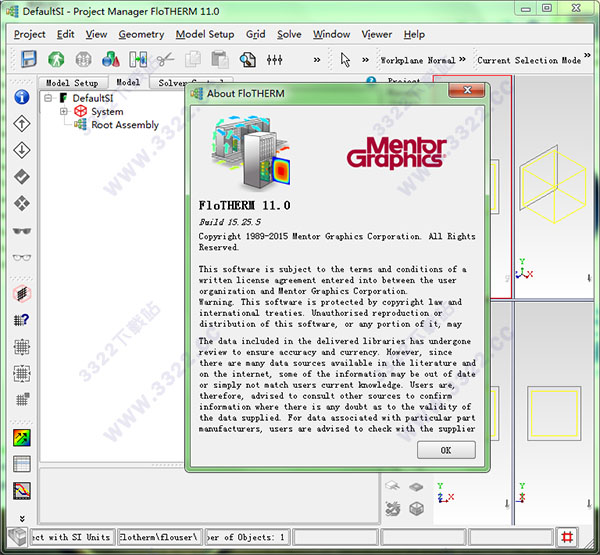Click the grid question-mark icon
Screen dimensions: 600x555
22,320
